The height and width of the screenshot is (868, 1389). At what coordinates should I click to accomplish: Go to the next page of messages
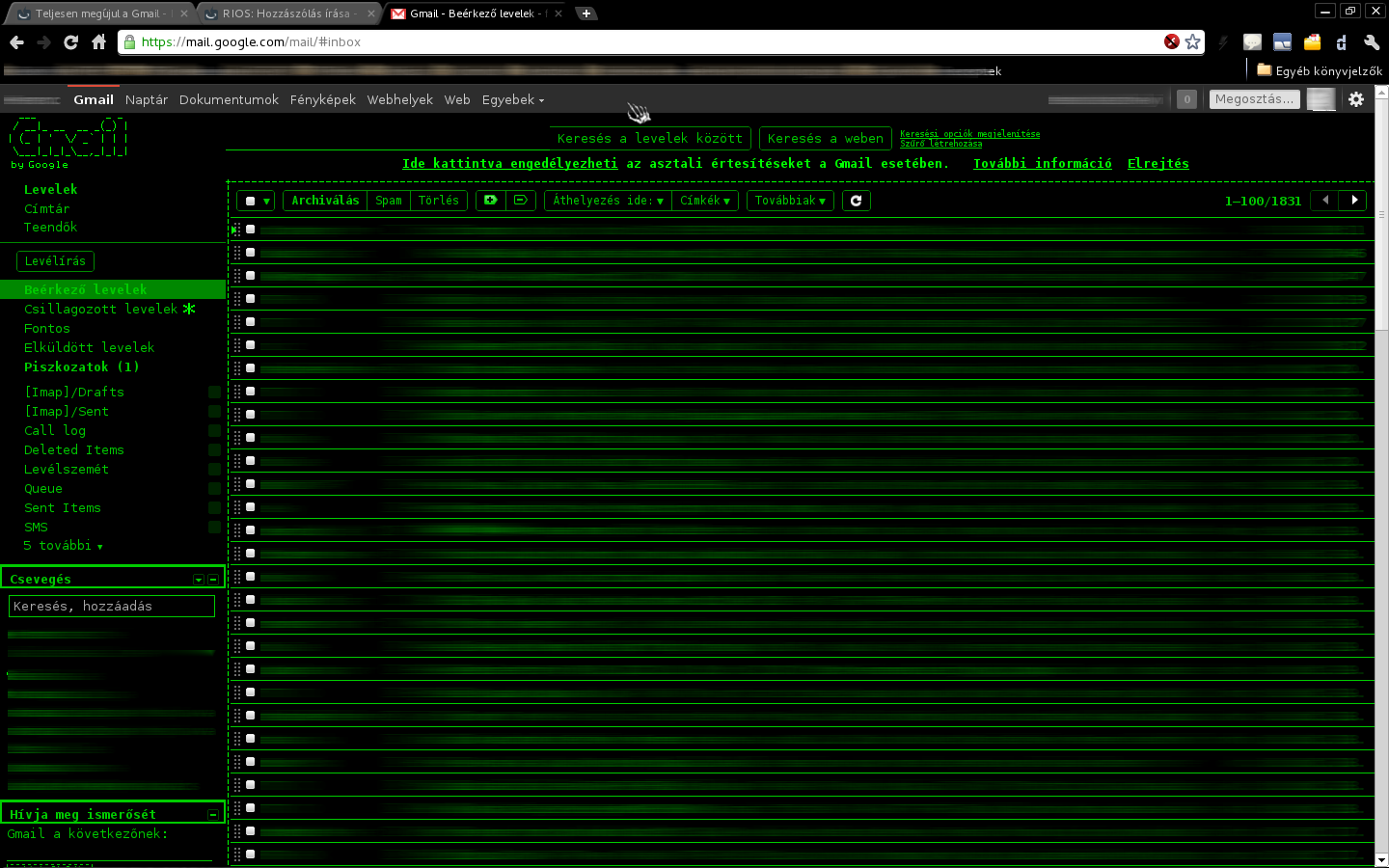(1354, 201)
